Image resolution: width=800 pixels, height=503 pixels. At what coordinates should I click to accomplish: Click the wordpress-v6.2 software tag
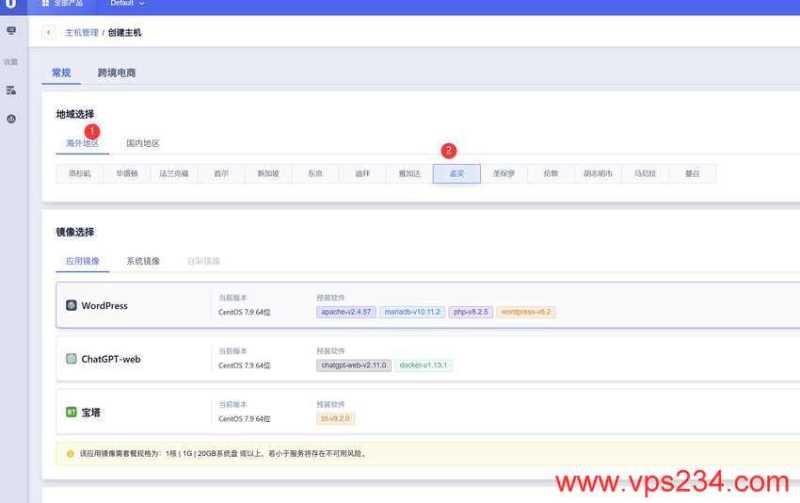click(526, 312)
